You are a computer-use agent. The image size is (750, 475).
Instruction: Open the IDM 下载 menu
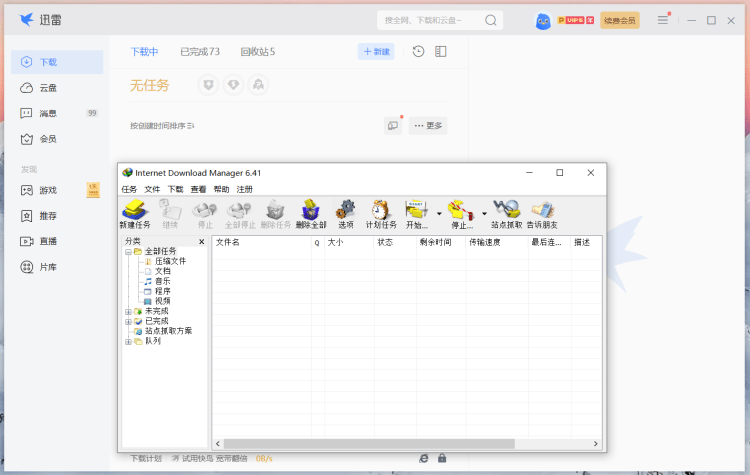click(175, 189)
